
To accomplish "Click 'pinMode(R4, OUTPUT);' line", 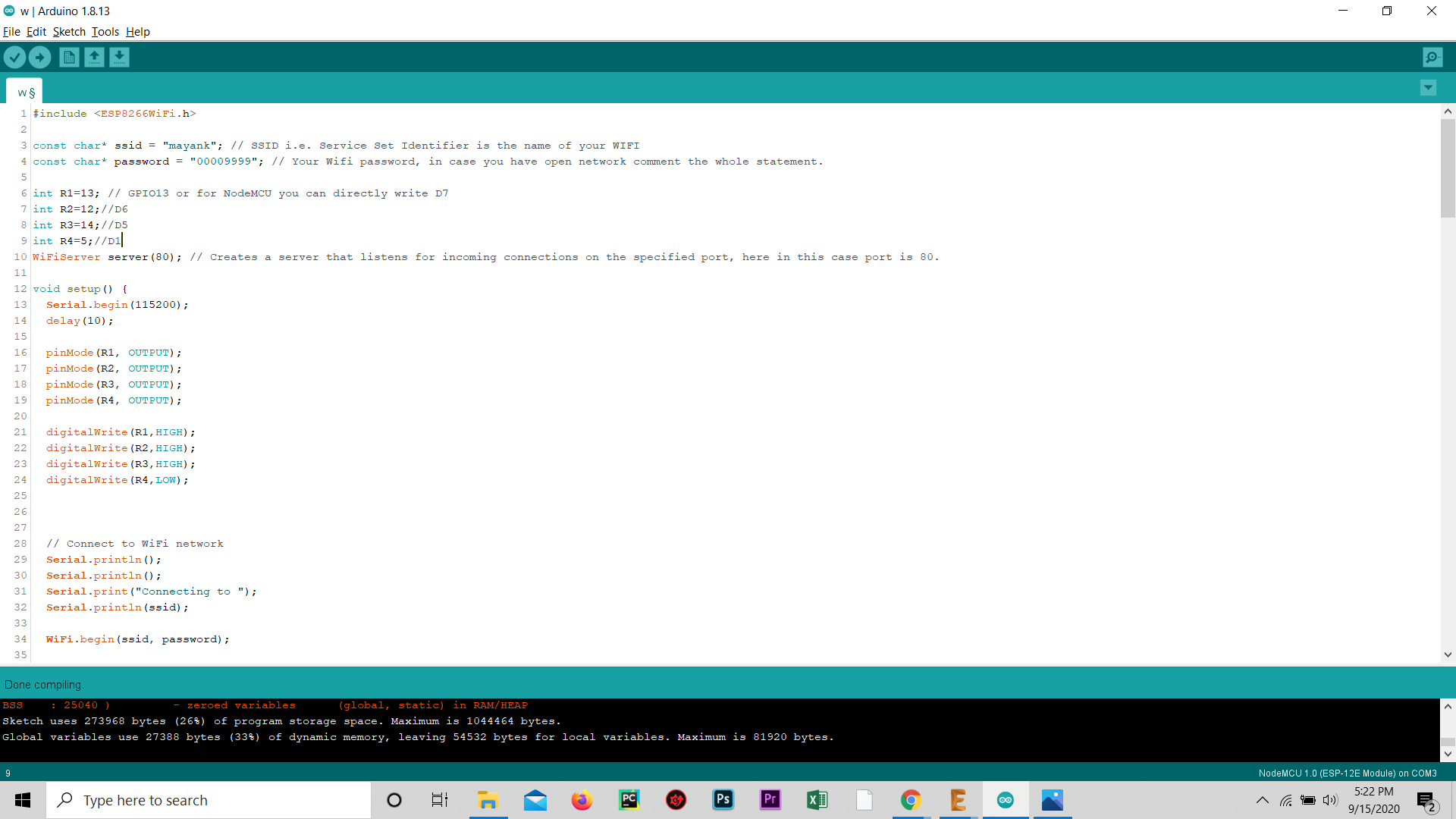I will pos(114,400).
